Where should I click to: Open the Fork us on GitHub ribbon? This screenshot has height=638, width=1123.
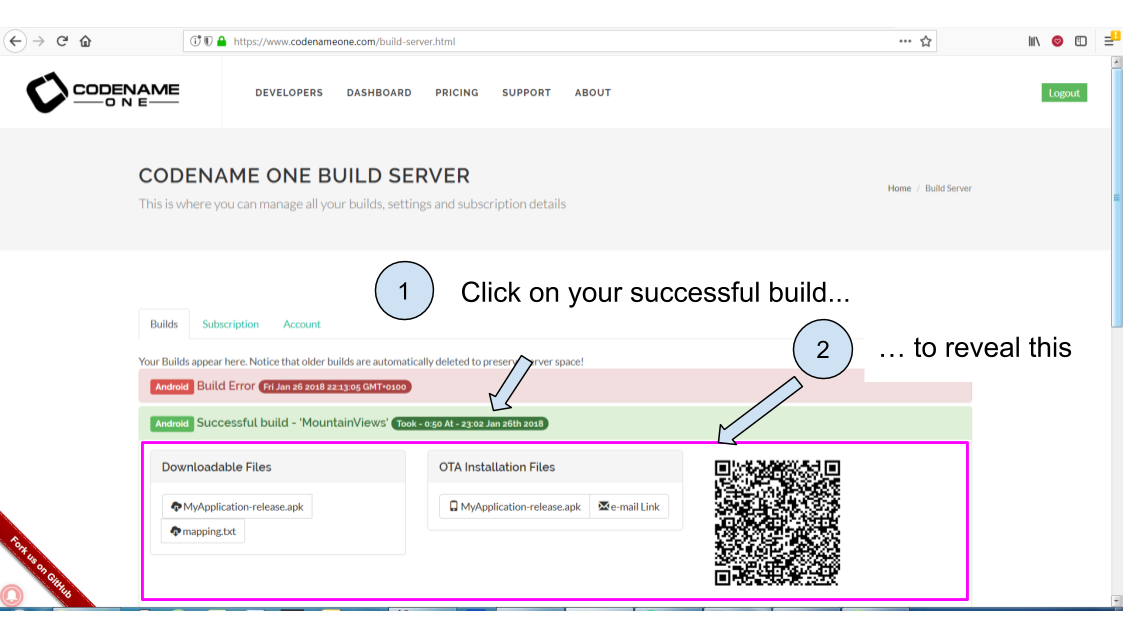coord(43,566)
